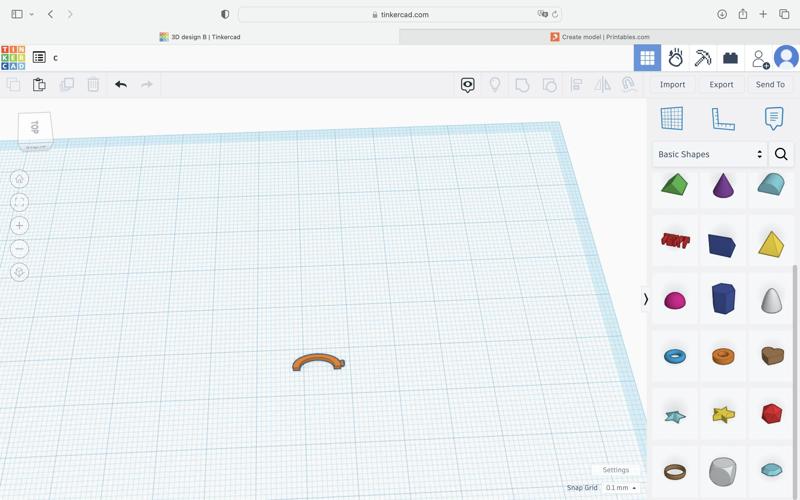Click the shapes search magnifier icon
Image resolution: width=800 pixels, height=500 pixels.
click(781, 154)
